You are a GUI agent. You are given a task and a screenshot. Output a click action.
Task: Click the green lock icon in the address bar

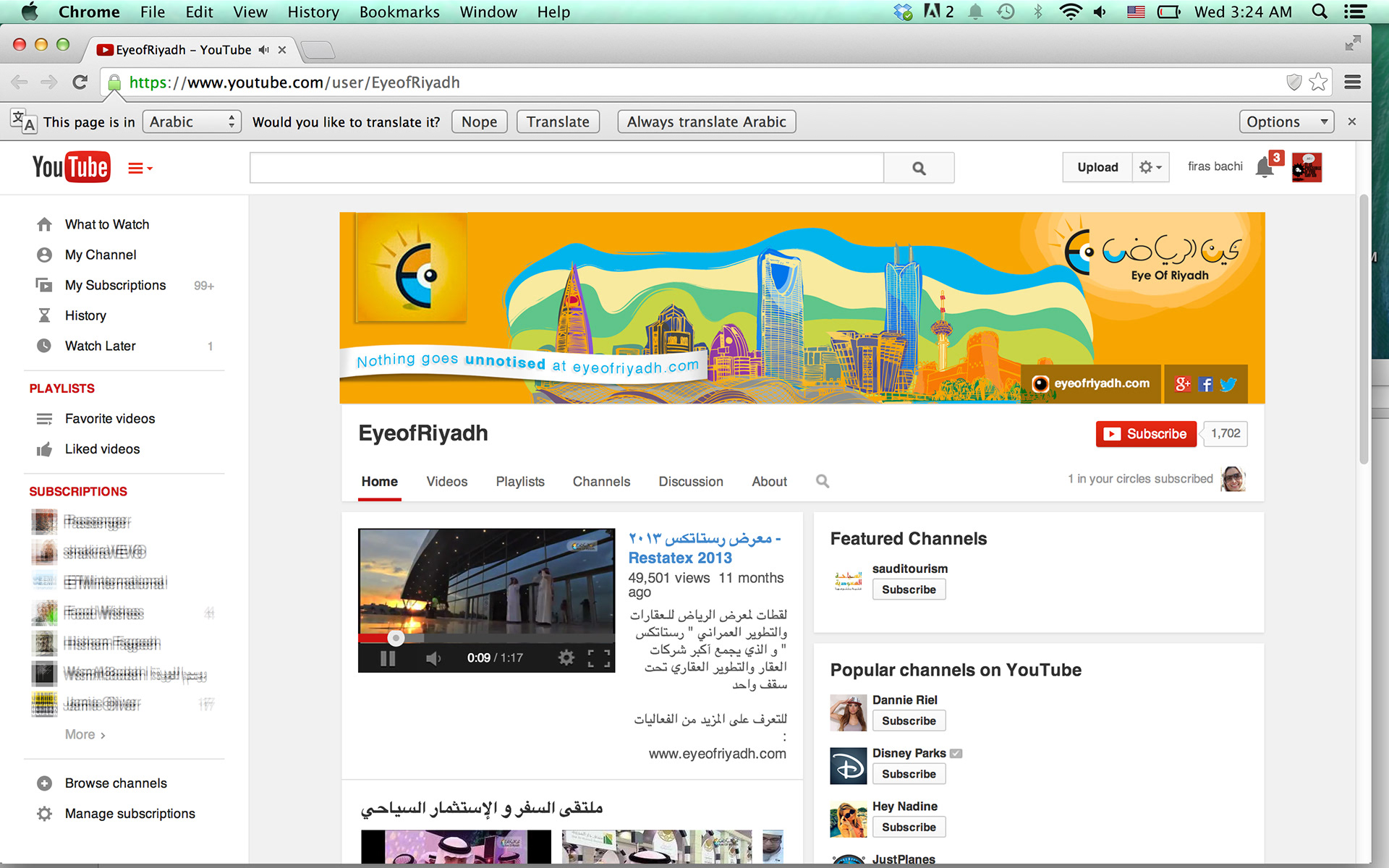114,82
